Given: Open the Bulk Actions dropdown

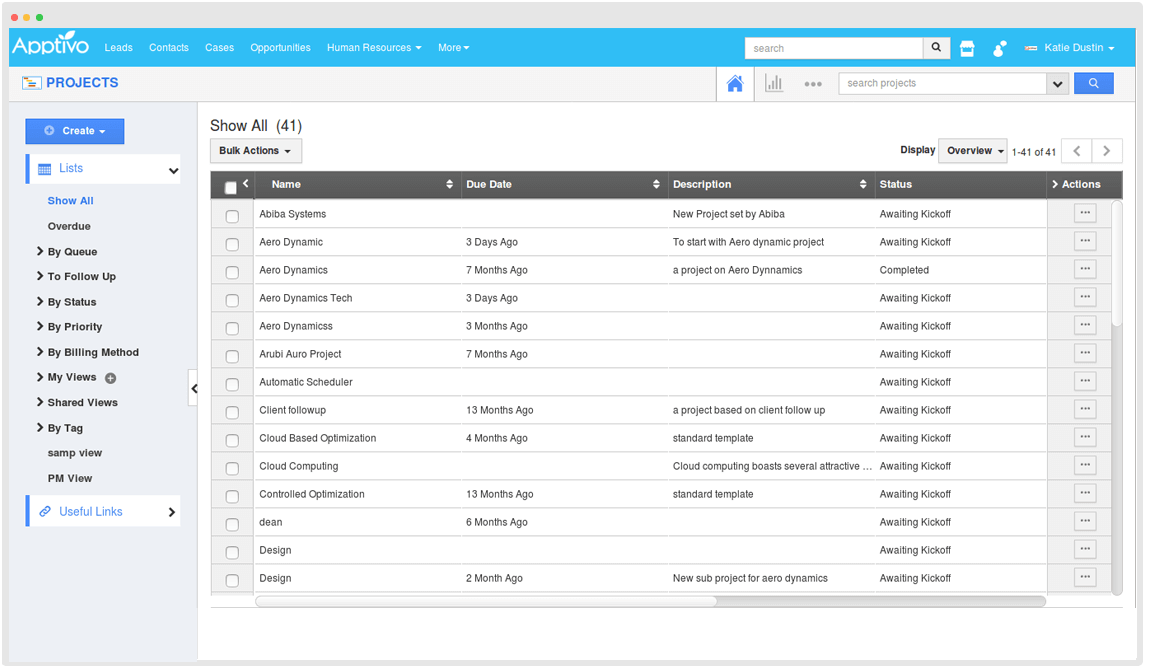Looking at the screenshot, I should (x=255, y=151).
